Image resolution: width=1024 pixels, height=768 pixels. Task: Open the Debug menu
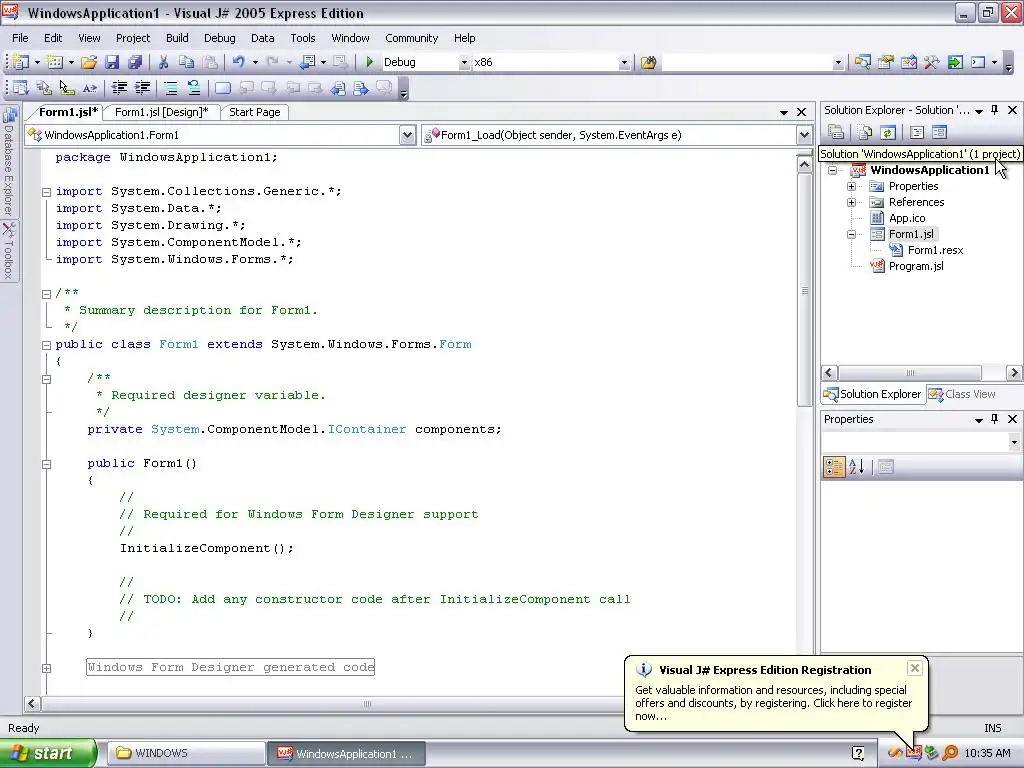(219, 38)
